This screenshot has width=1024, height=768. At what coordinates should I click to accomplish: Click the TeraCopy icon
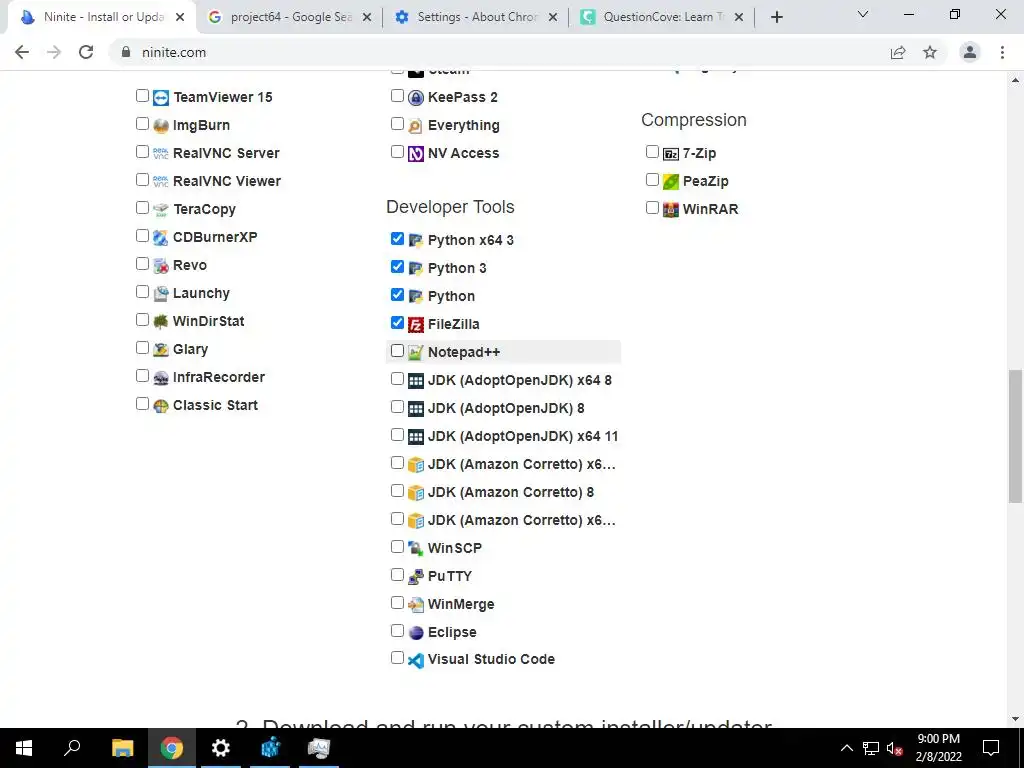pos(161,210)
